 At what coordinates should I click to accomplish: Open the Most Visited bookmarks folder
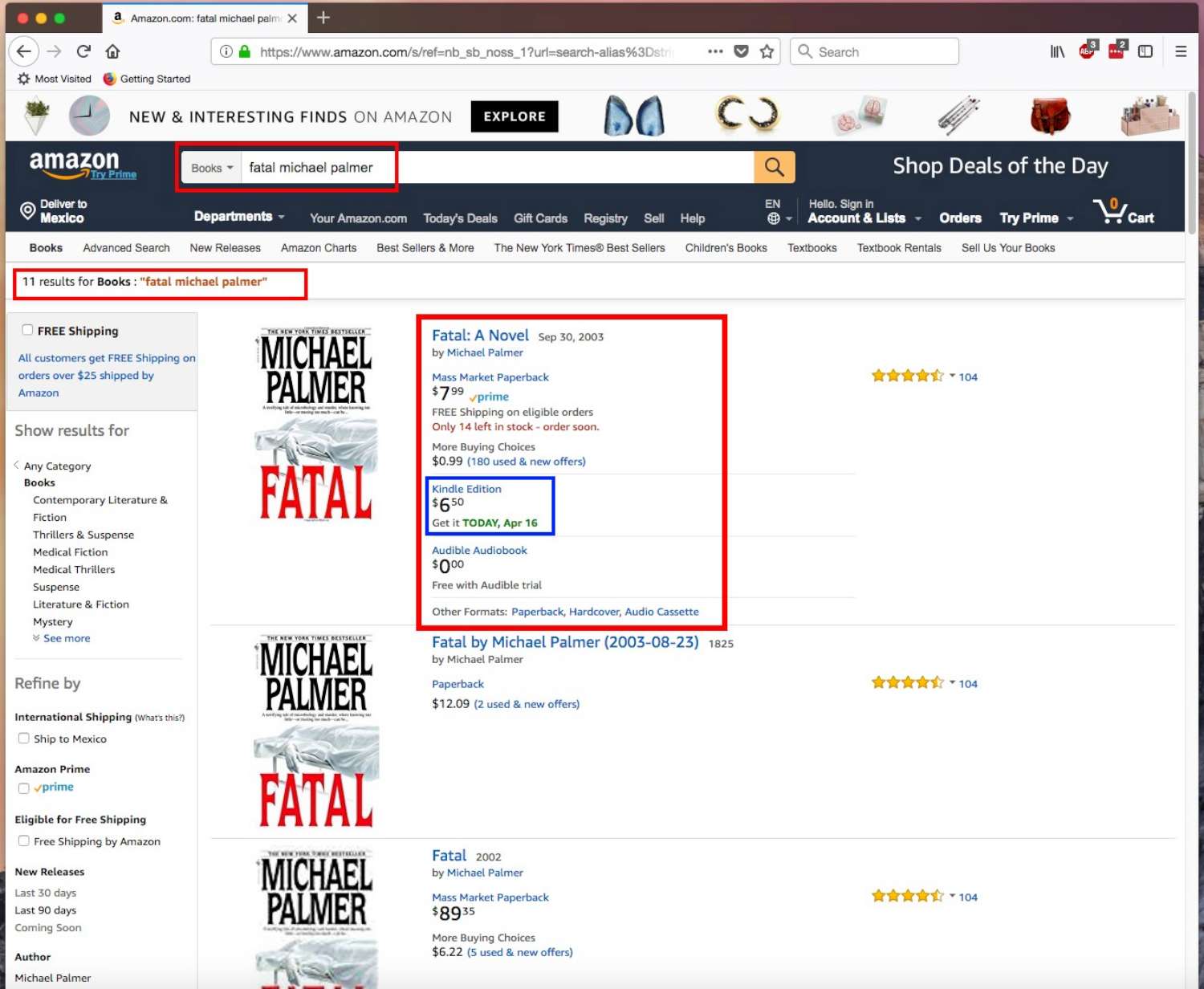click(x=55, y=79)
